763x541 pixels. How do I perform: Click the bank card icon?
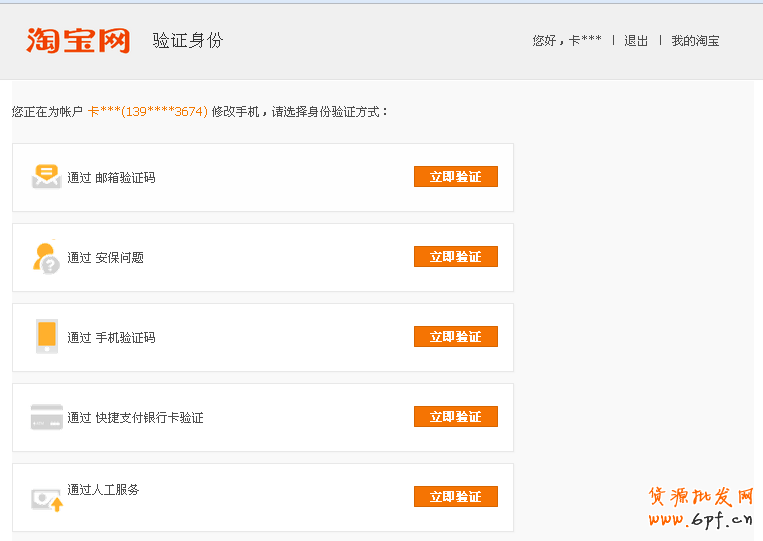46,417
